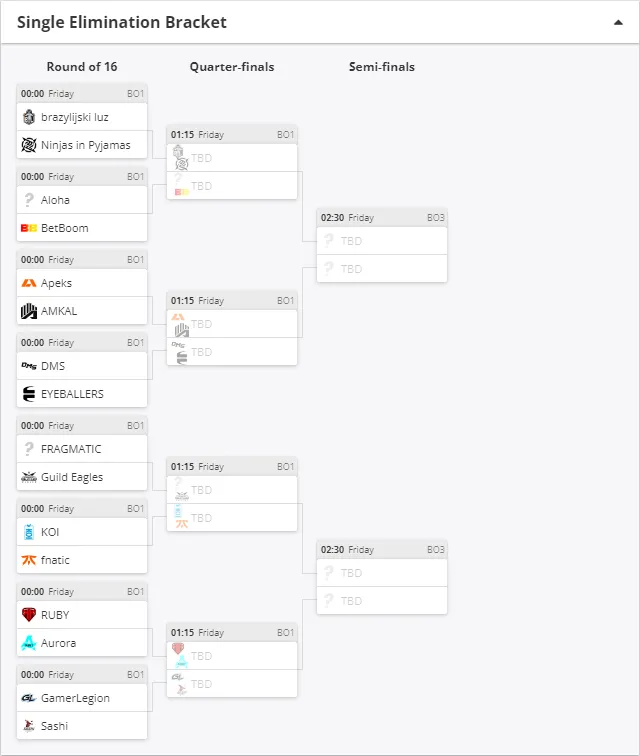Open the bottom semi-final 02:30 match header

click(382, 550)
